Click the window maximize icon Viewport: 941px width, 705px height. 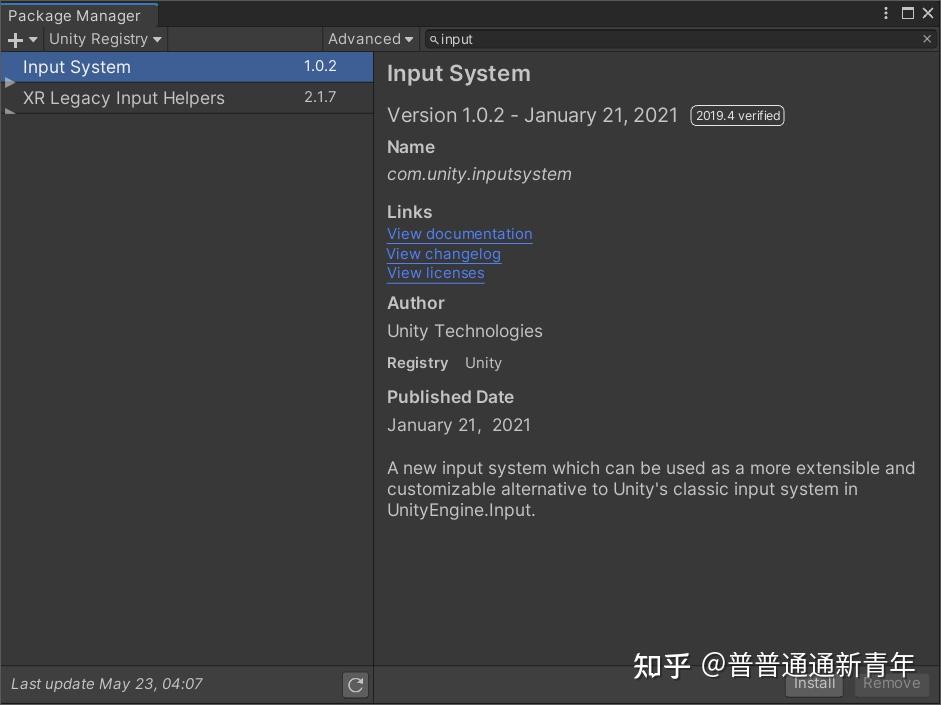[908, 12]
